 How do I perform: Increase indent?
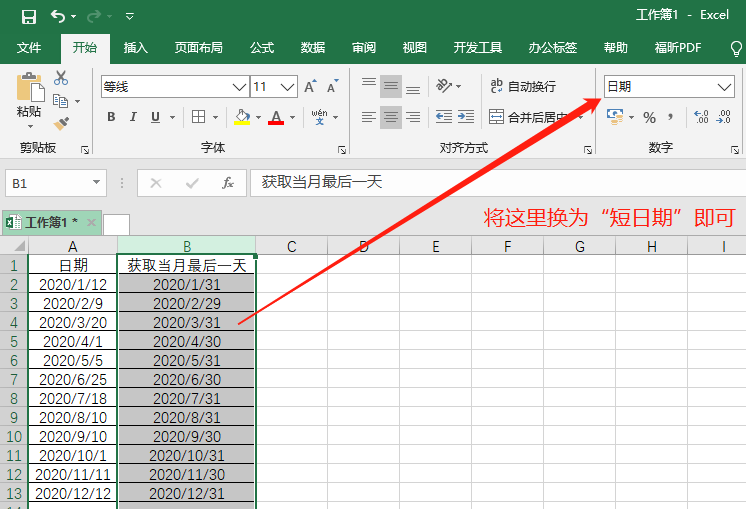466,117
